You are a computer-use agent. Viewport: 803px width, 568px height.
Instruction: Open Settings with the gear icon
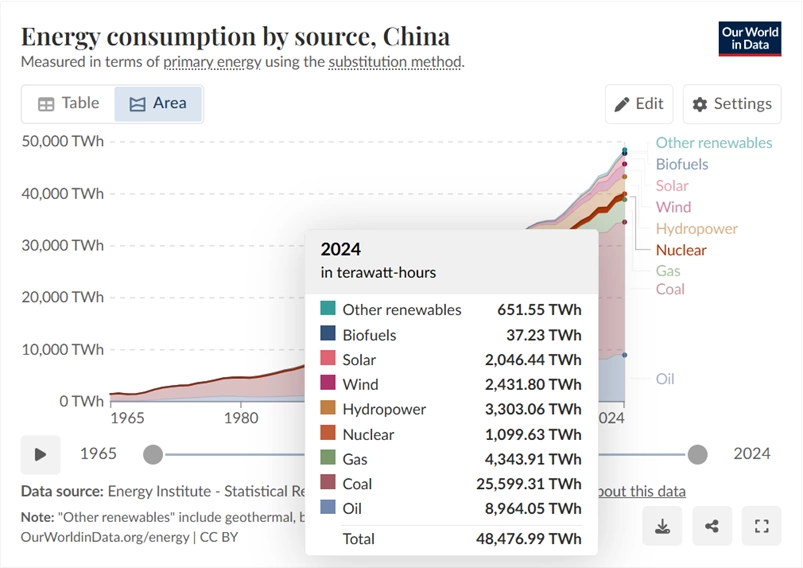click(732, 104)
